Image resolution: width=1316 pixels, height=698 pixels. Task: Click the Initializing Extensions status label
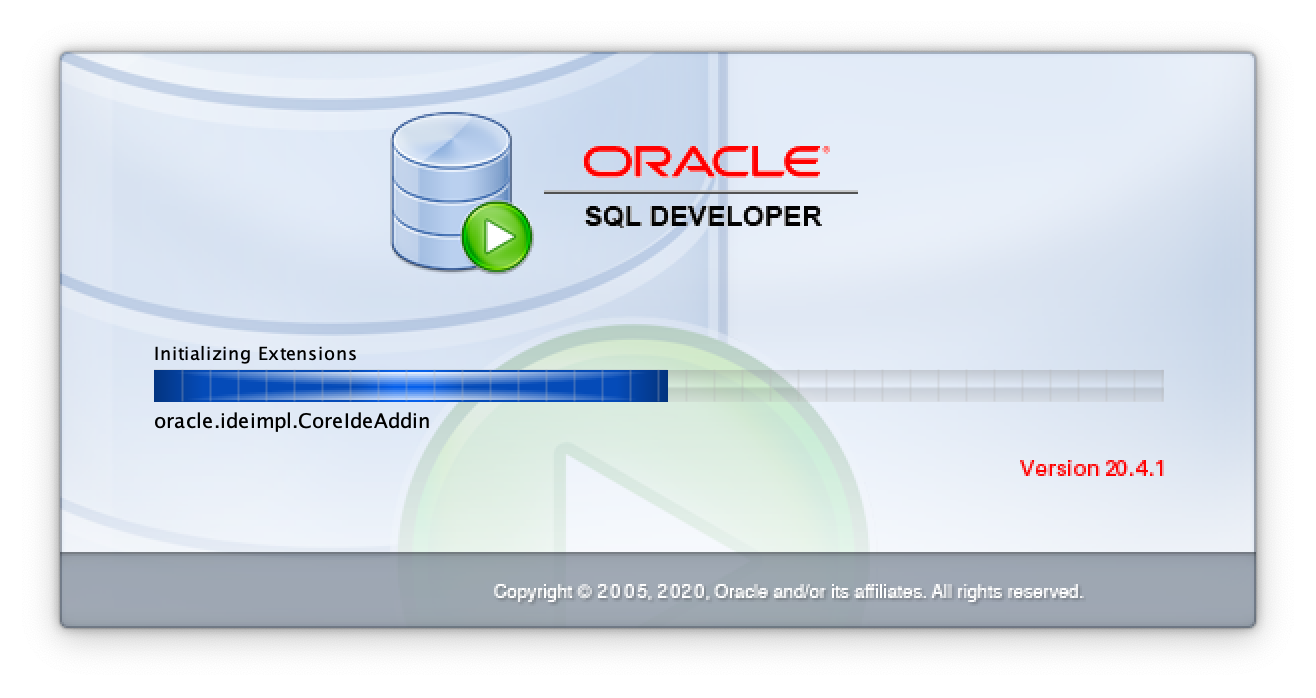point(255,354)
